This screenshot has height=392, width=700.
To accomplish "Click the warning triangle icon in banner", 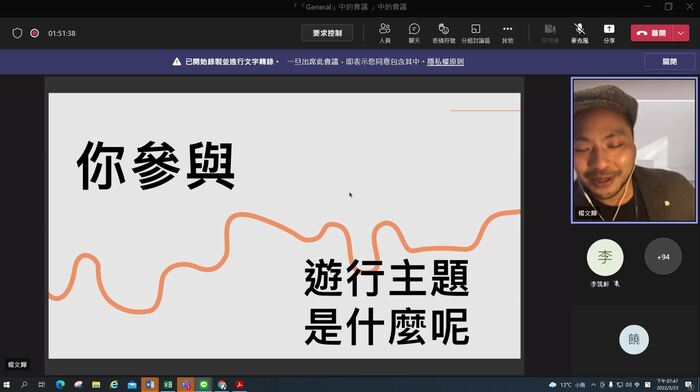I will (x=177, y=62).
